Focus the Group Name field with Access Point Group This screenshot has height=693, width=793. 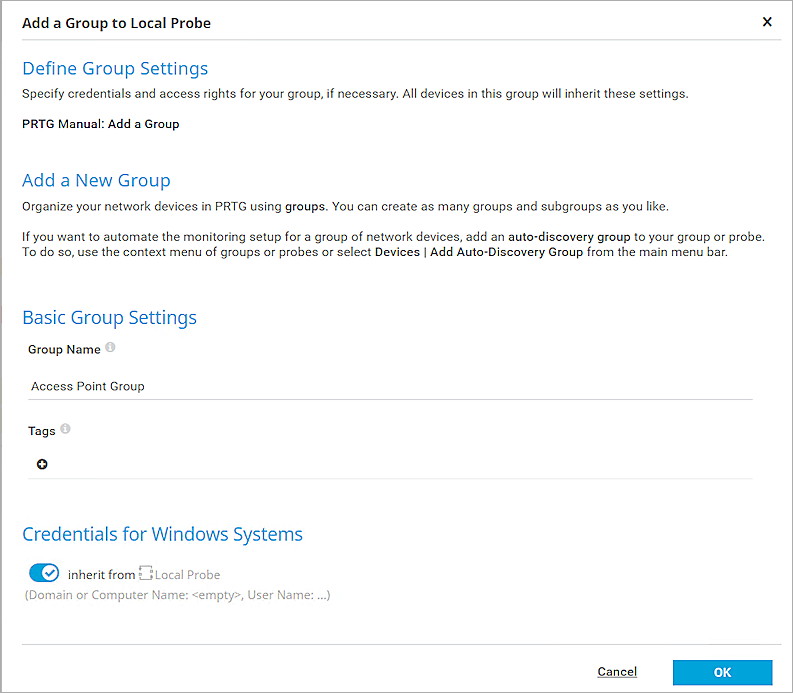(390, 386)
